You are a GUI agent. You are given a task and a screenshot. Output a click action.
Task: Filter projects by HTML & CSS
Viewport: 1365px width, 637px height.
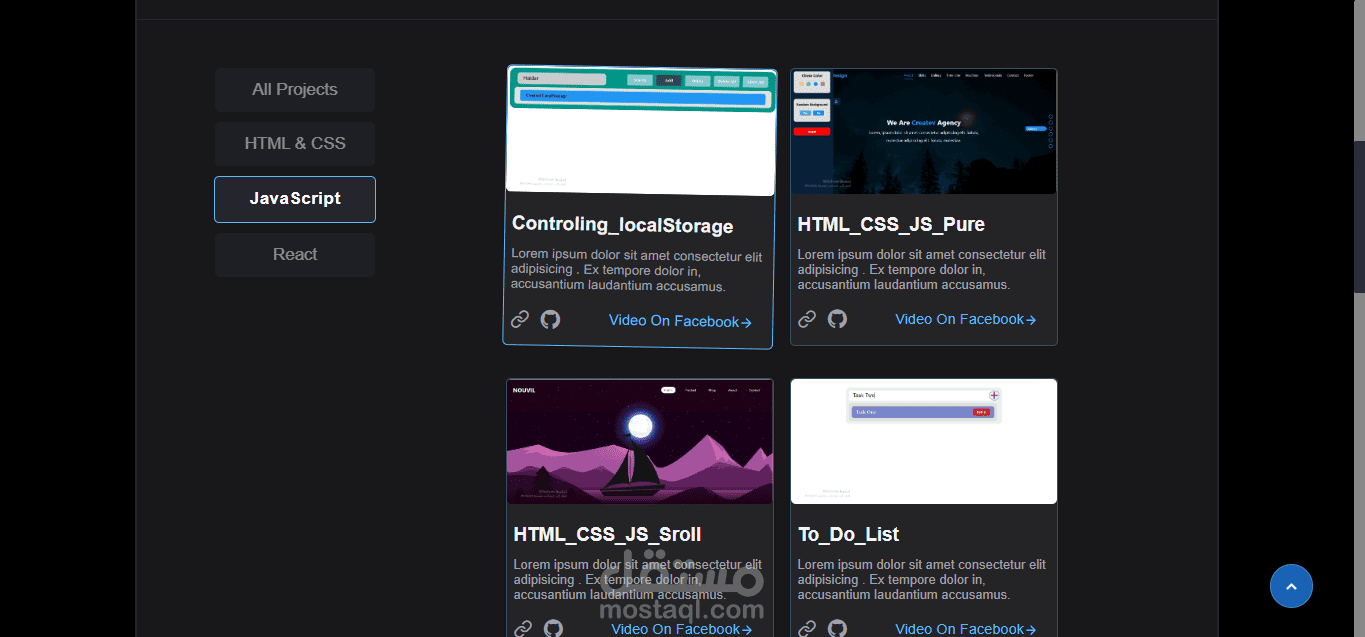295,144
